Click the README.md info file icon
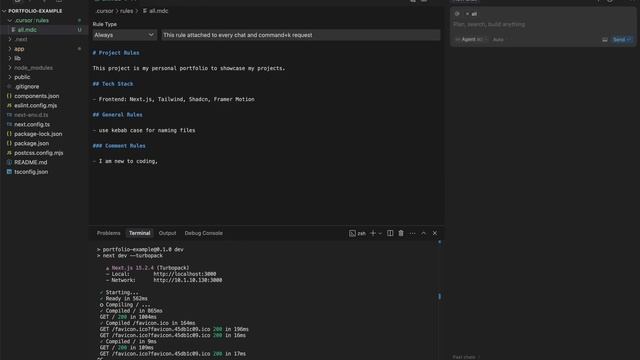 [9, 162]
